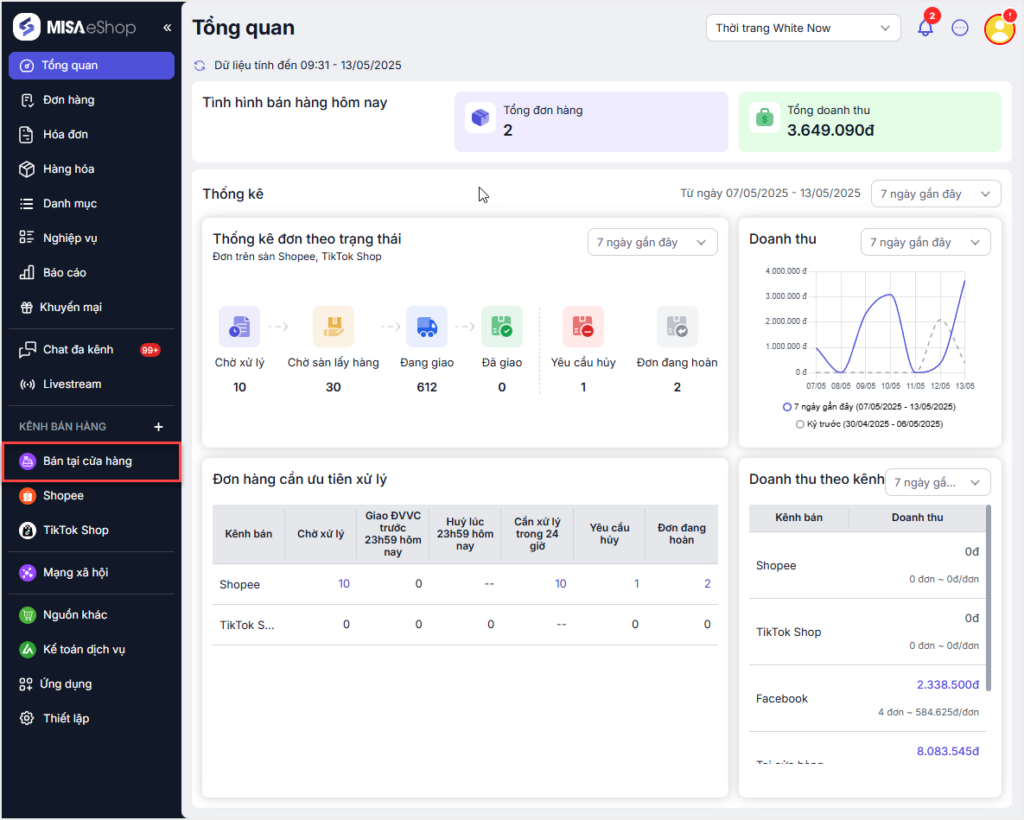Open the user avatar profile

(x=999, y=28)
